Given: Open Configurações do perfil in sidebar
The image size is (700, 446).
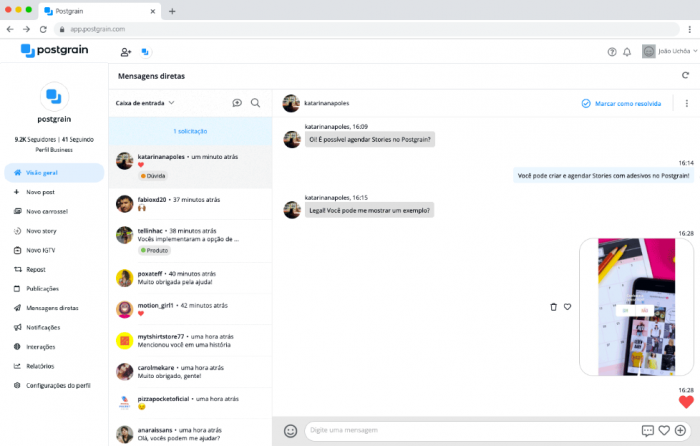Looking at the screenshot, I should pyautogui.click(x=52, y=385).
